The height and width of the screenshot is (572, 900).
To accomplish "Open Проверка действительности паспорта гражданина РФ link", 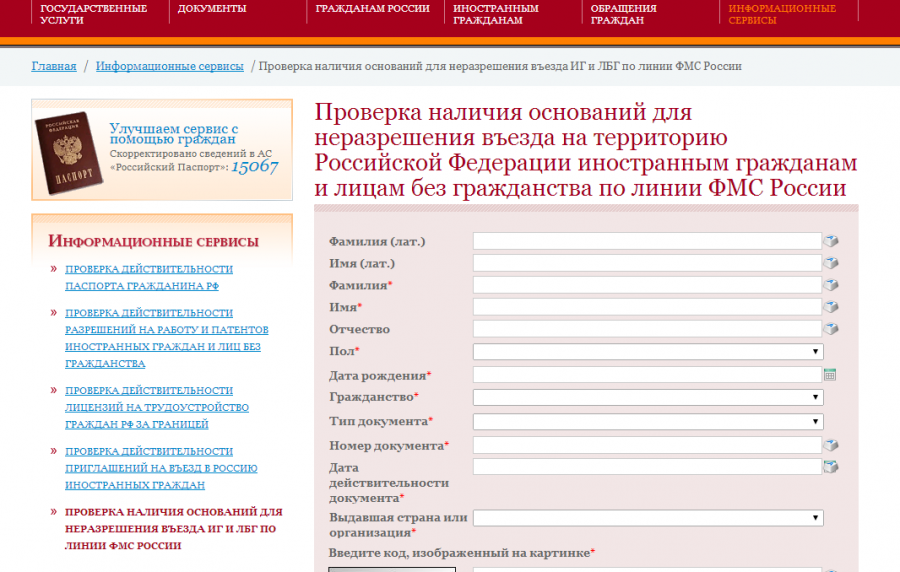I will (149, 277).
